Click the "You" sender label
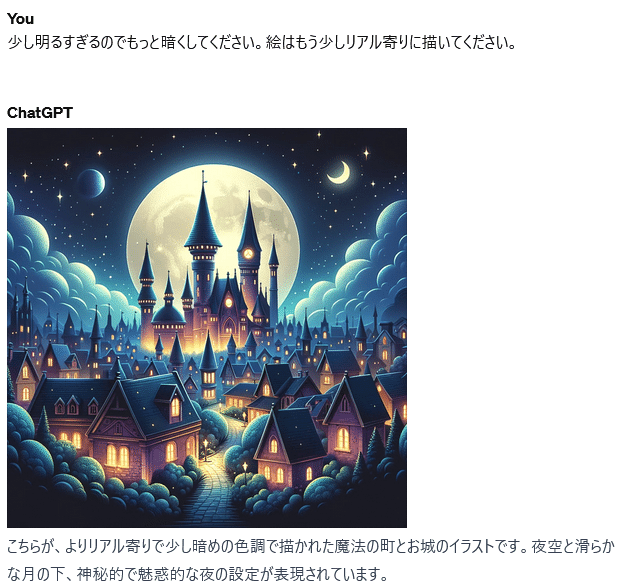Image resolution: width=623 pixels, height=586 pixels. point(20,19)
